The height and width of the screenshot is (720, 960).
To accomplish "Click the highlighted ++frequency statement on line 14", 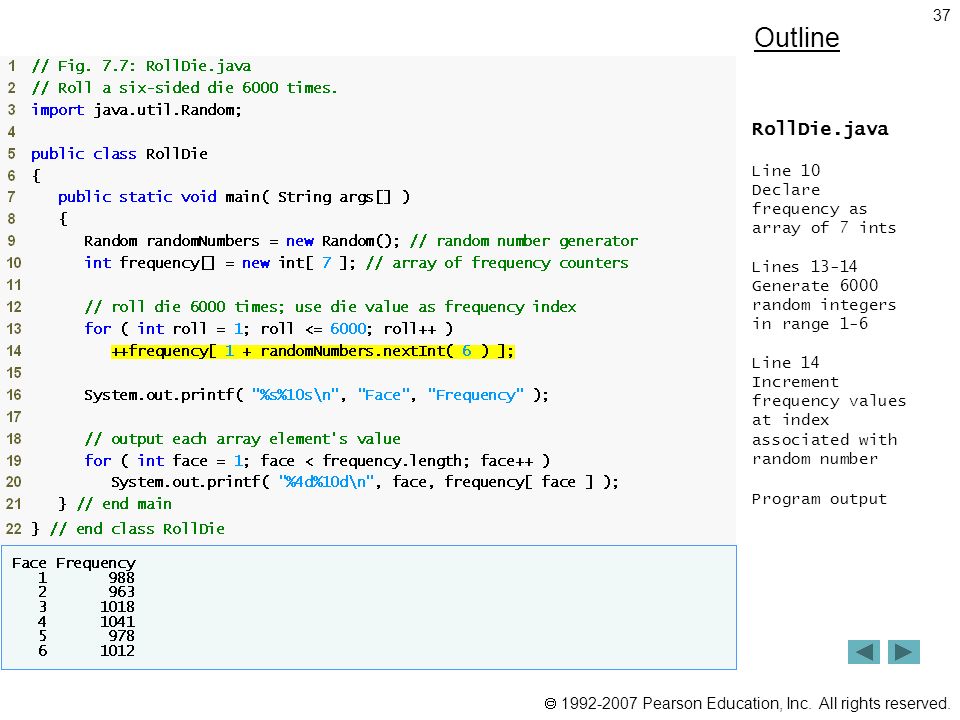I will tap(313, 351).
